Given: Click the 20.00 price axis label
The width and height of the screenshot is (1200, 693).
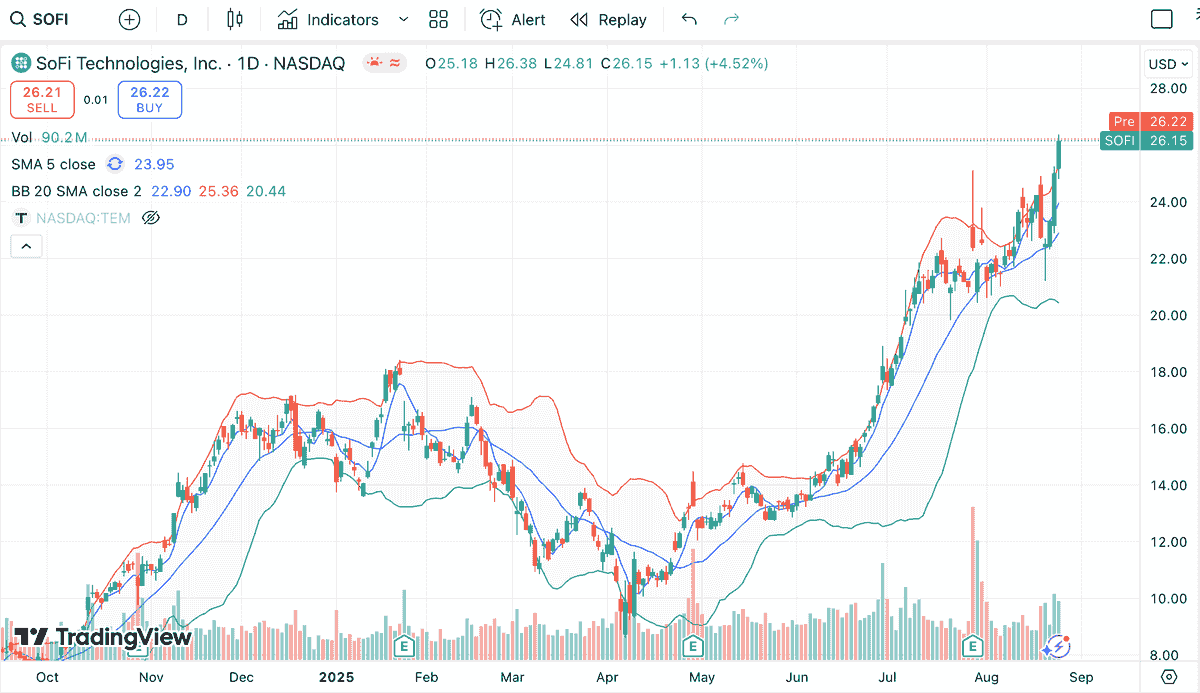Looking at the screenshot, I should tap(1168, 316).
